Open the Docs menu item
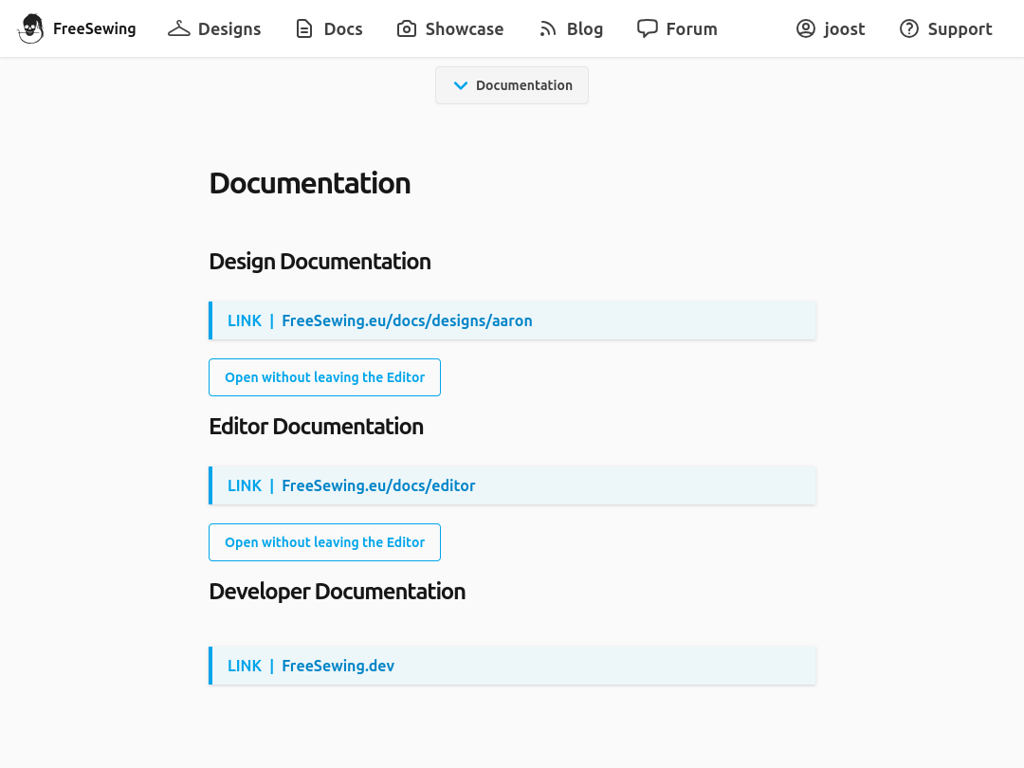This screenshot has width=1024, height=768. click(x=343, y=29)
